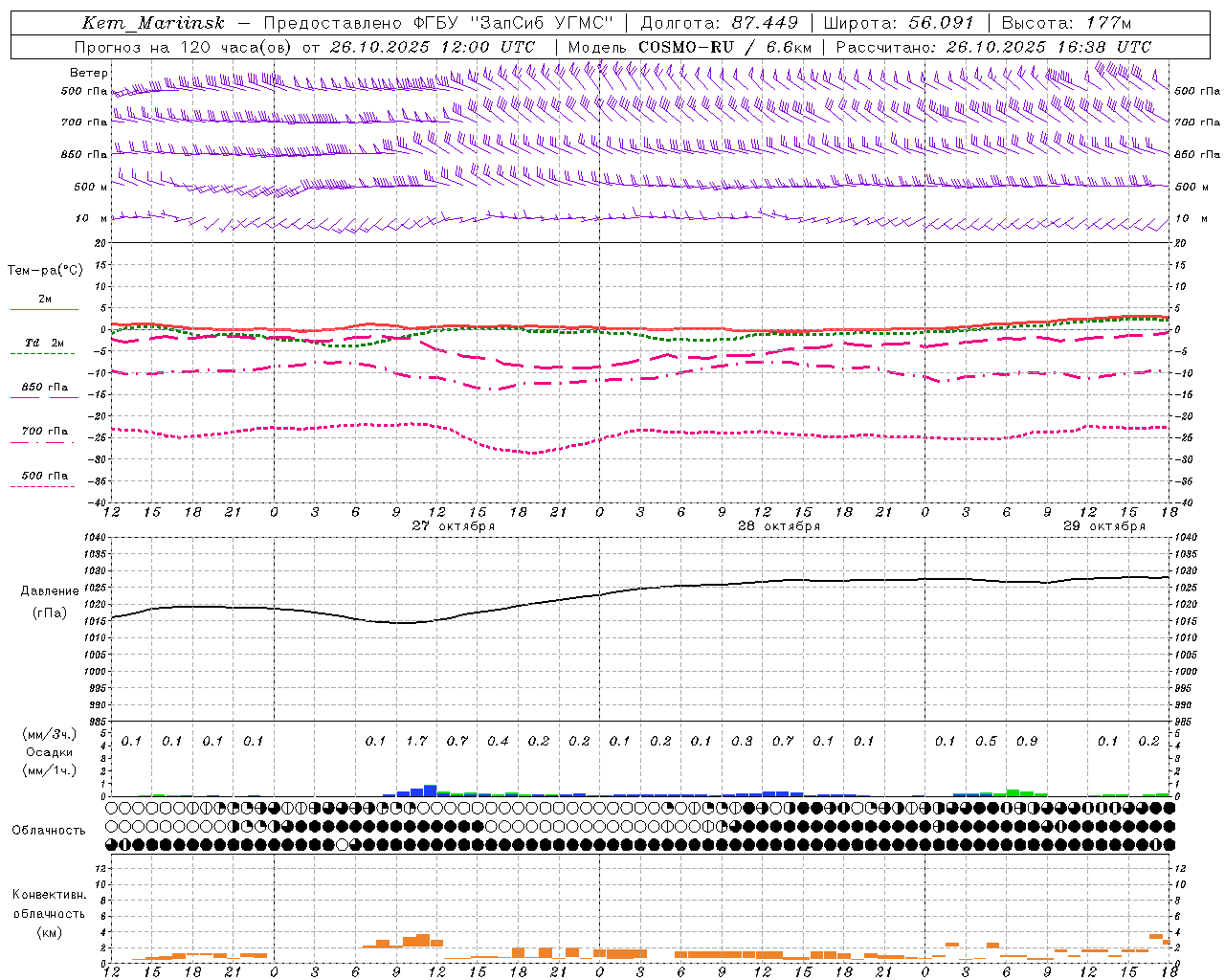This screenshot has height=980, width=1225.
Task: Click the 0.4 precipitation value
Action: pyautogui.click(x=498, y=742)
